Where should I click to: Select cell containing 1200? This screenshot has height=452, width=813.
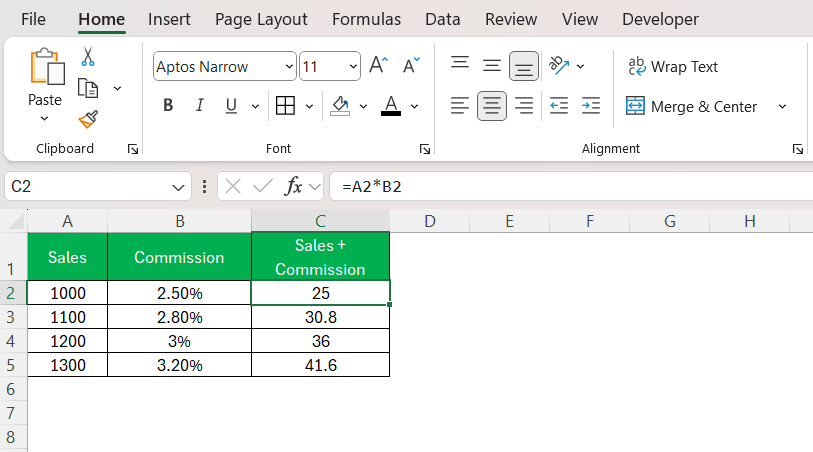coord(67,341)
